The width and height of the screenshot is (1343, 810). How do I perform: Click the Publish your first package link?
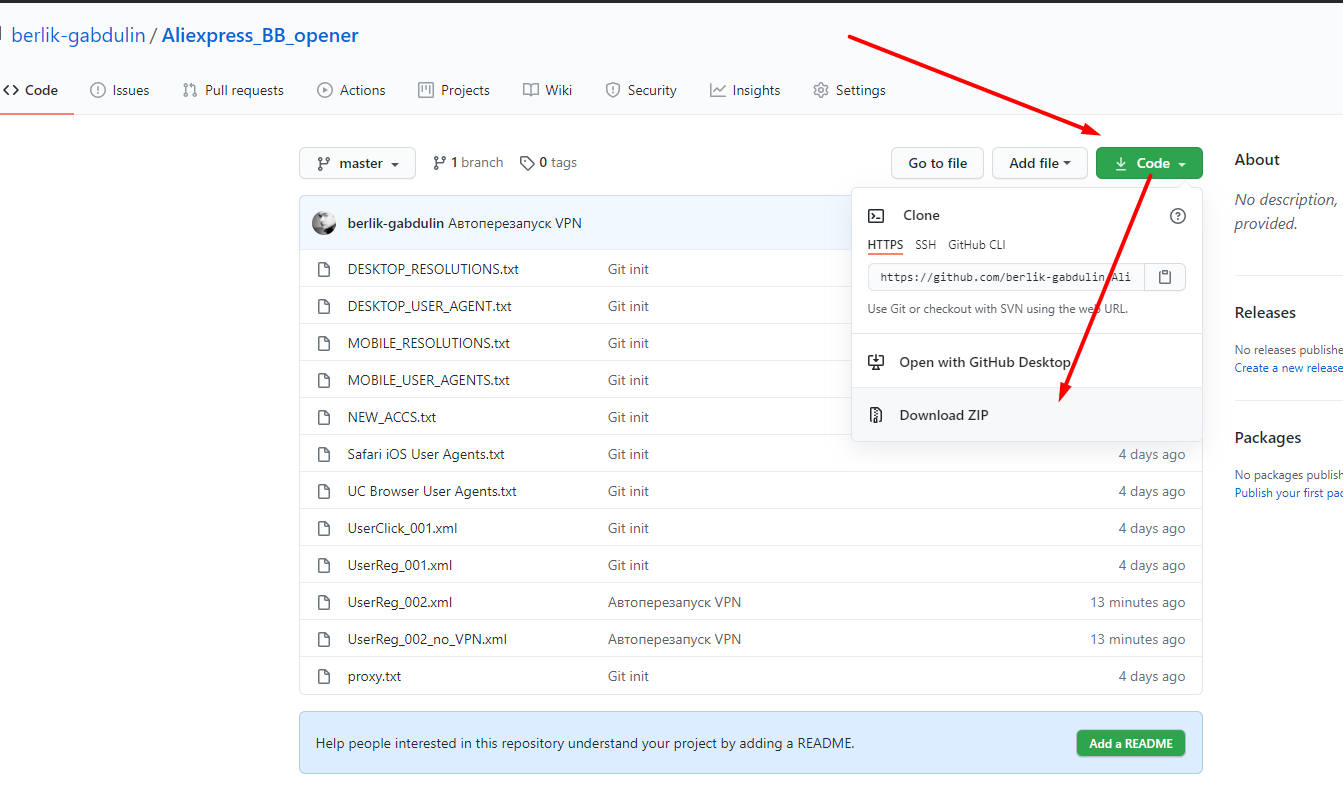point(1289,493)
